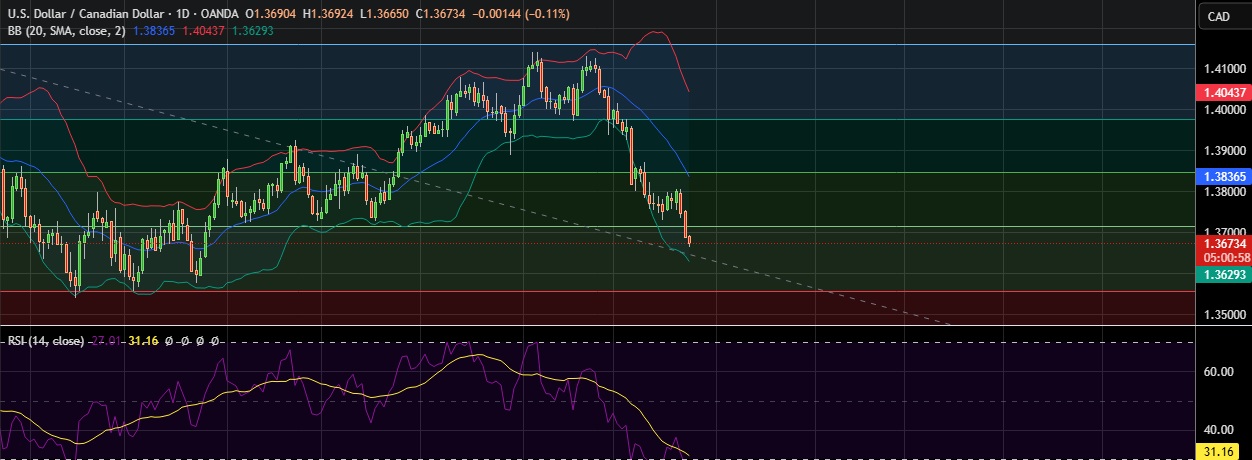Click the red 1.40437 price axis label
The image size is (1252, 460).
[x=1222, y=92]
